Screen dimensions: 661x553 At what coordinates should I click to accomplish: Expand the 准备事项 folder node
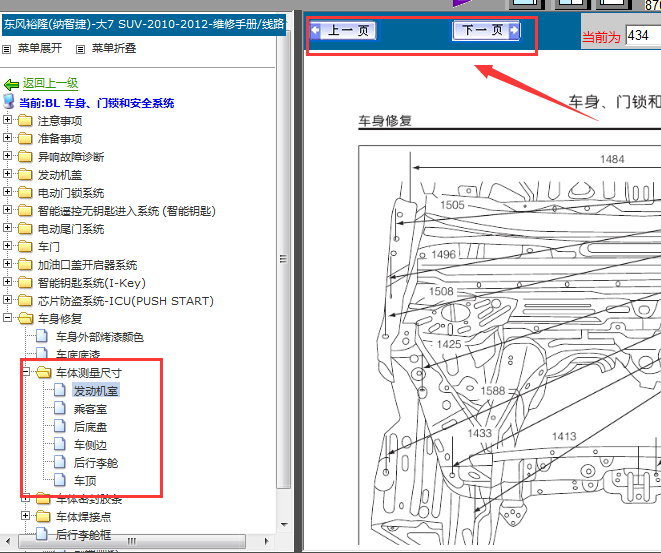click(7, 137)
